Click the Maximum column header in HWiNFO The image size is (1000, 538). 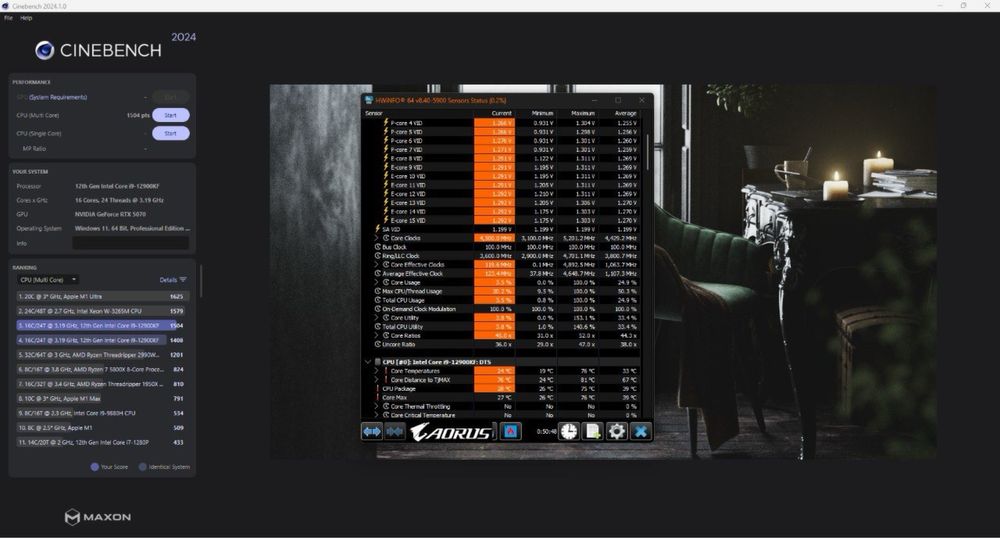583,113
